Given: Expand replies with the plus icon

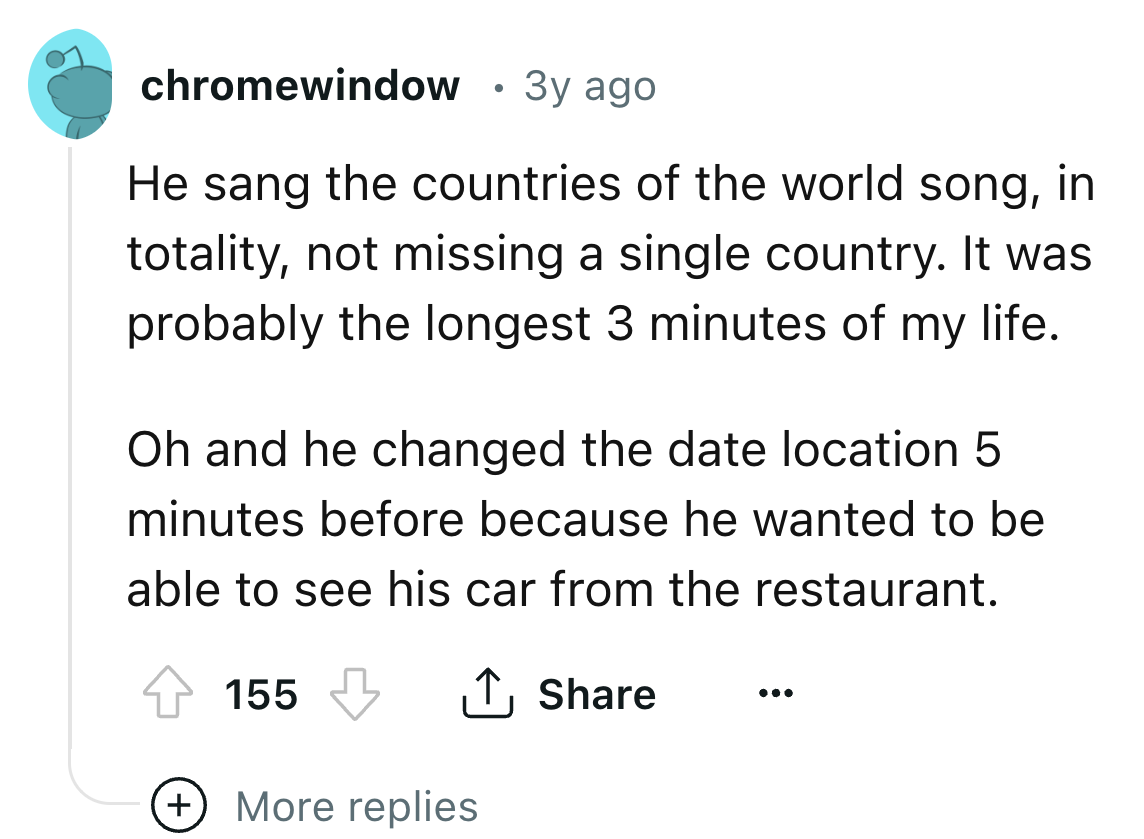Looking at the screenshot, I should click(181, 806).
